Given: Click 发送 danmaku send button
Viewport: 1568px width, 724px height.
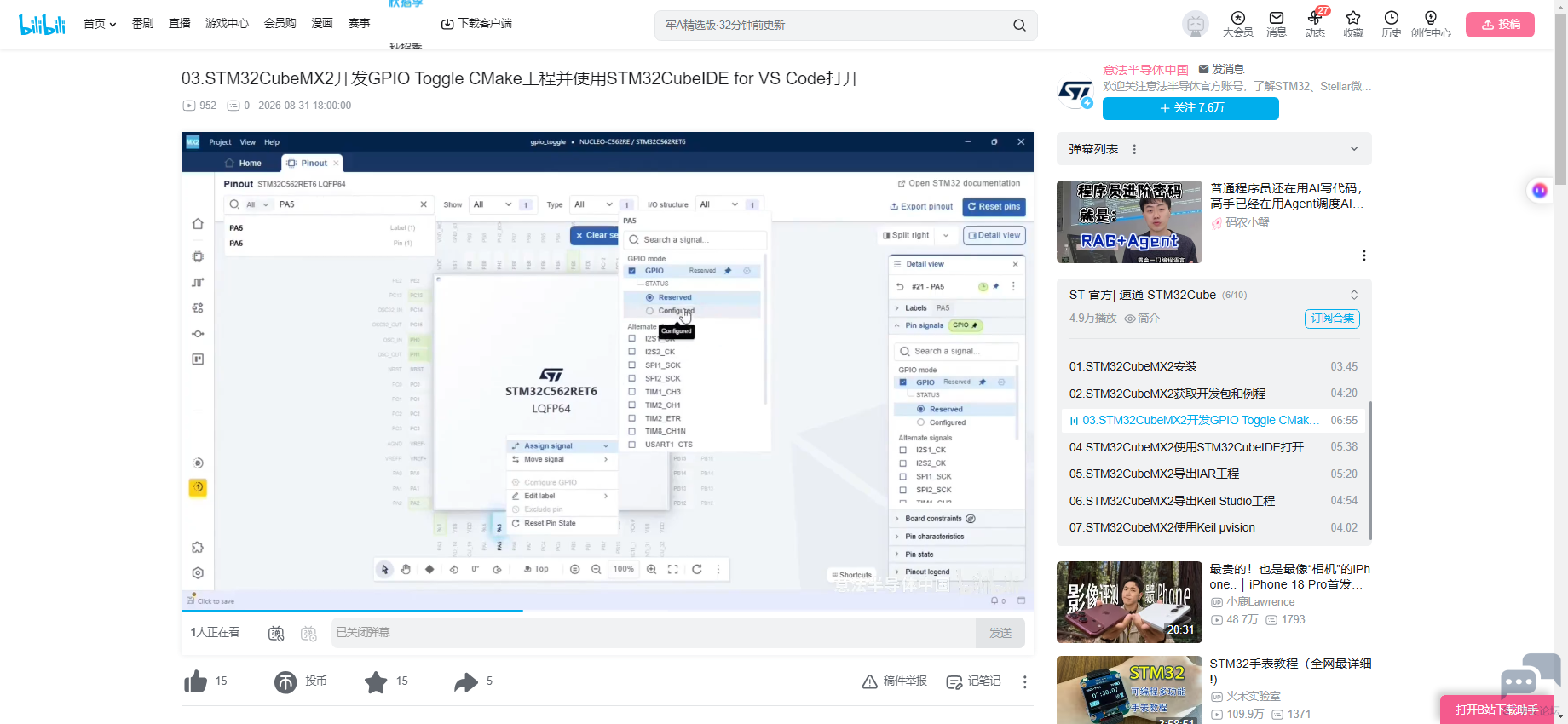Looking at the screenshot, I should coord(1000,633).
